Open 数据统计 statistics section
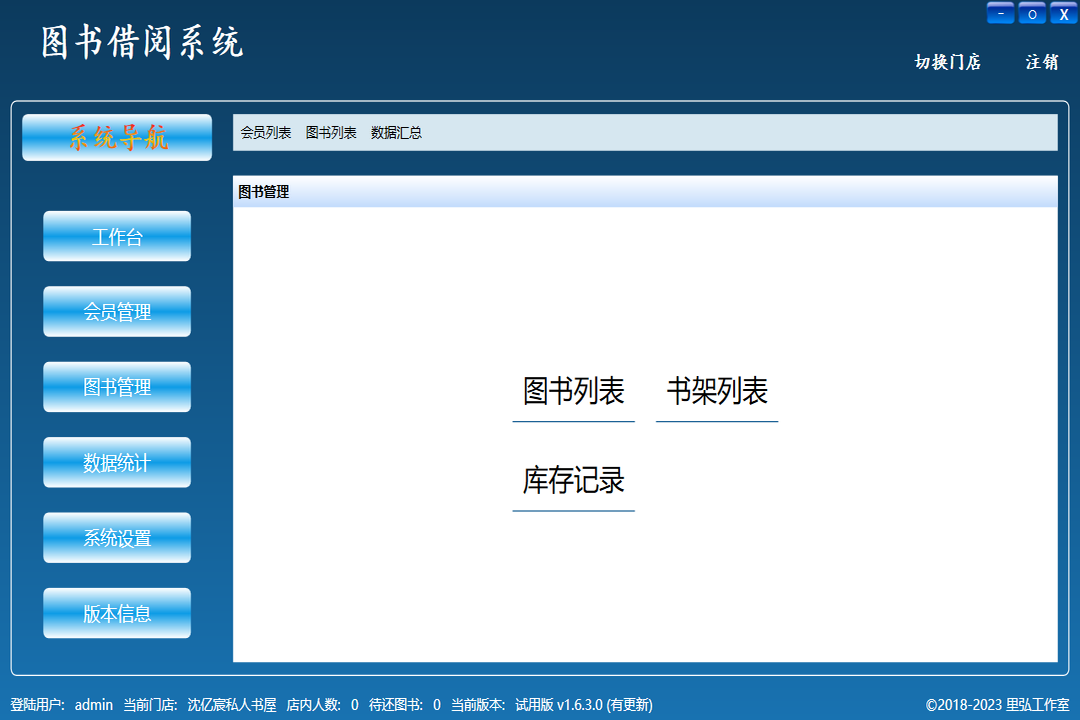This screenshot has height=720, width=1080. coord(116,462)
